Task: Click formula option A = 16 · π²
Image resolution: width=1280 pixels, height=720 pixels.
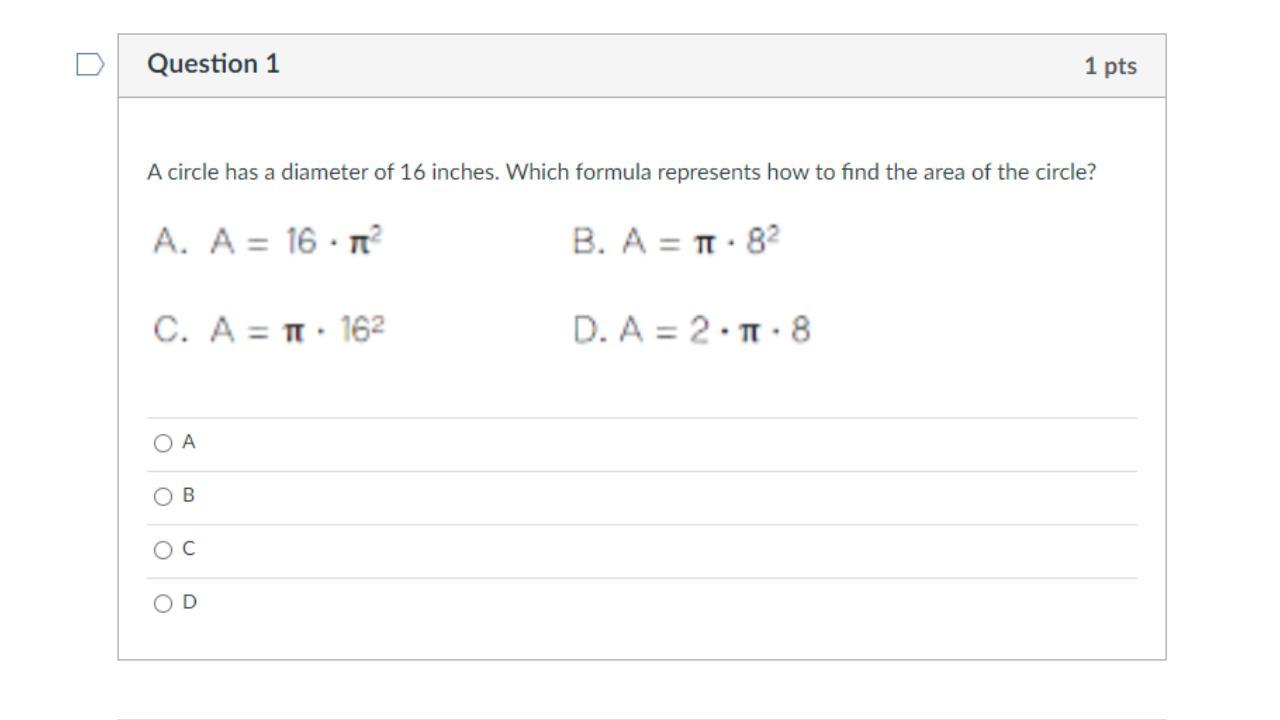Action: (270, 241)
